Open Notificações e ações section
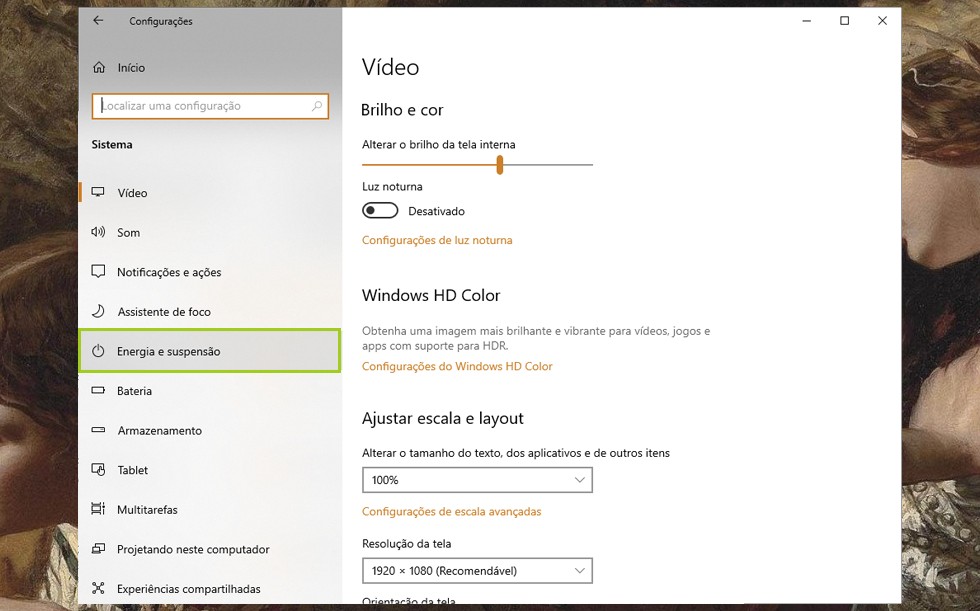980x611 pixels. (x=210, y=272)
